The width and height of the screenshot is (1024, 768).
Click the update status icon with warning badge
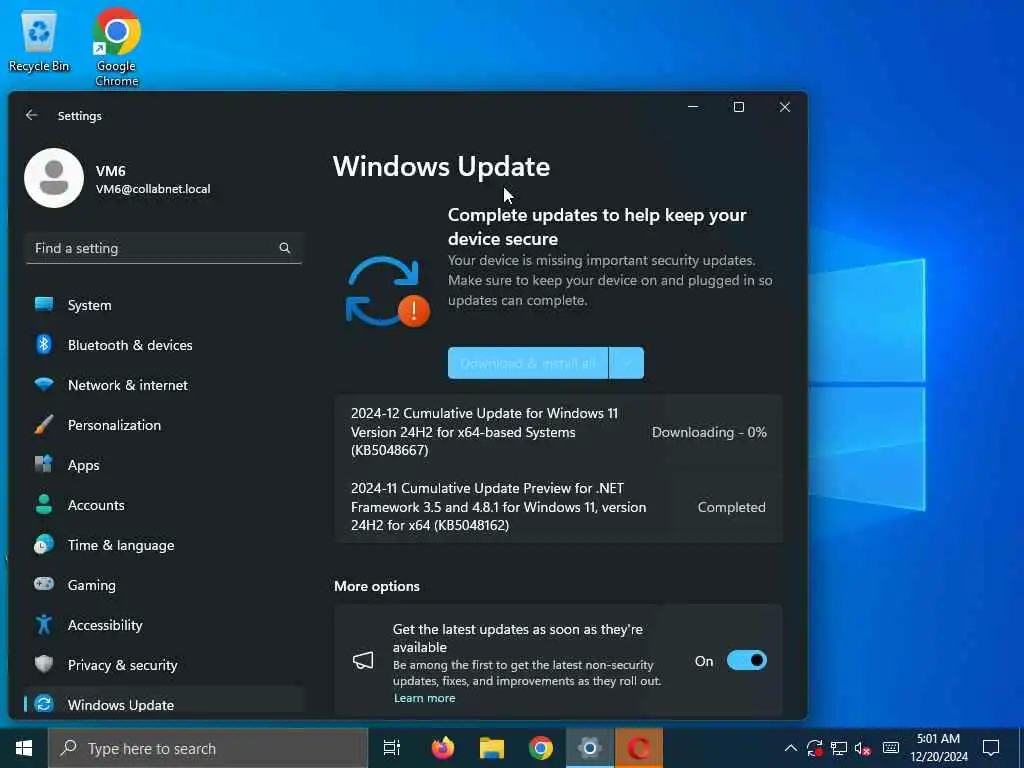[x=387, y=291]
